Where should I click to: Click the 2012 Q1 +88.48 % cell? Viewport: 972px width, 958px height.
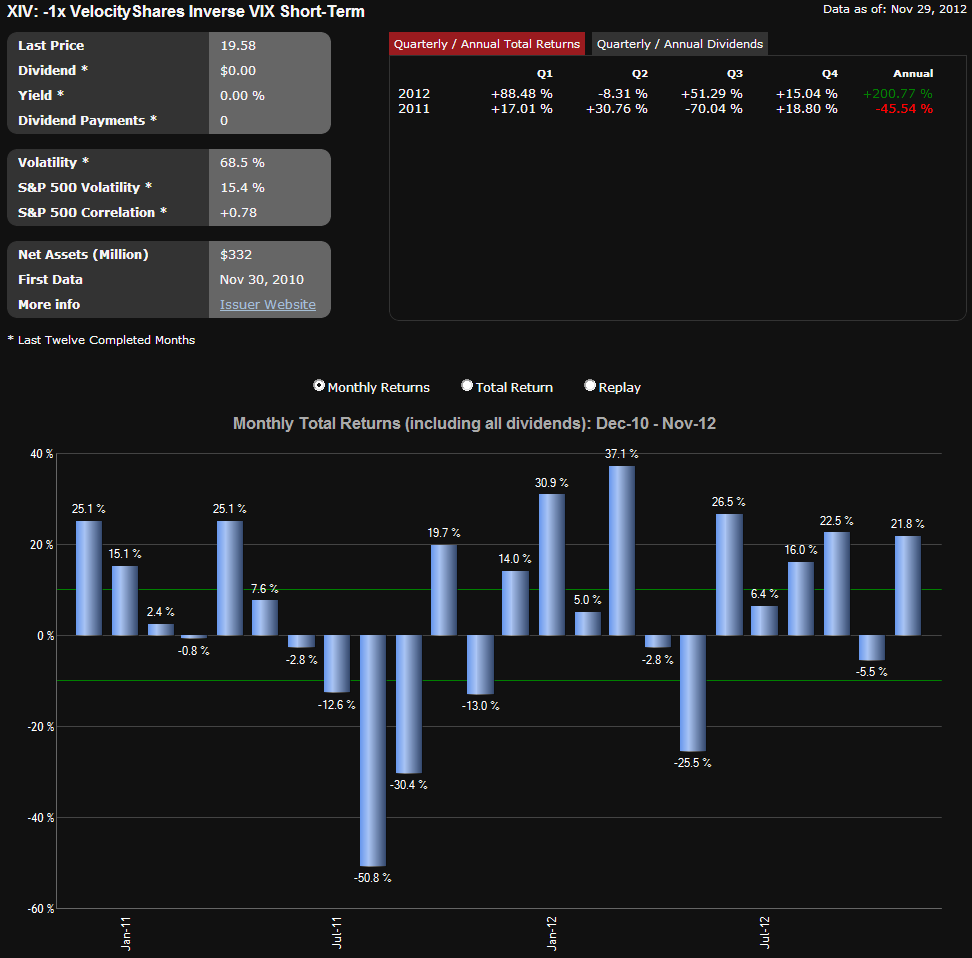click(521, 94)
